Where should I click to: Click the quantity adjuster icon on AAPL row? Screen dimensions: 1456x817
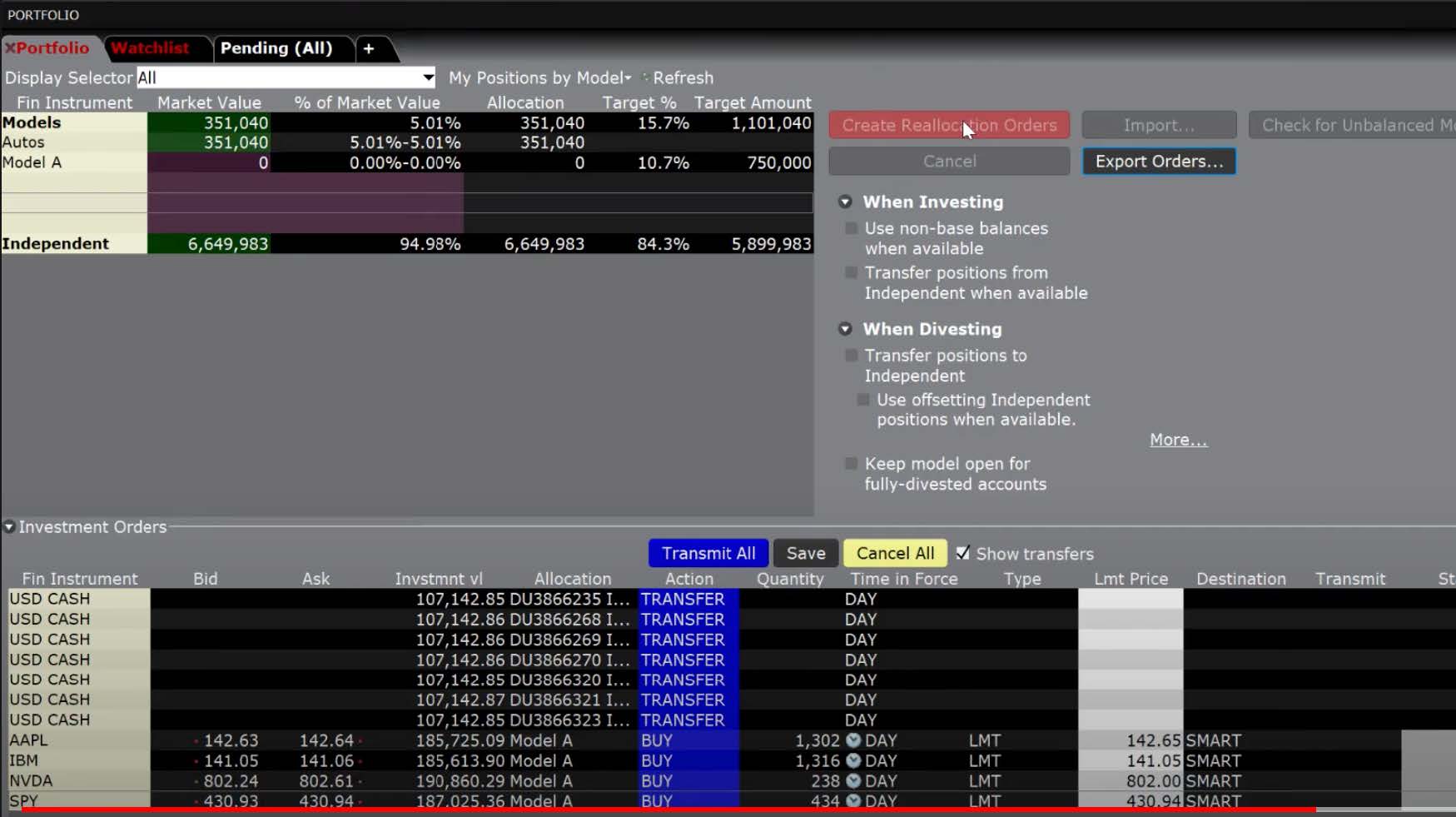click(852, 740)
